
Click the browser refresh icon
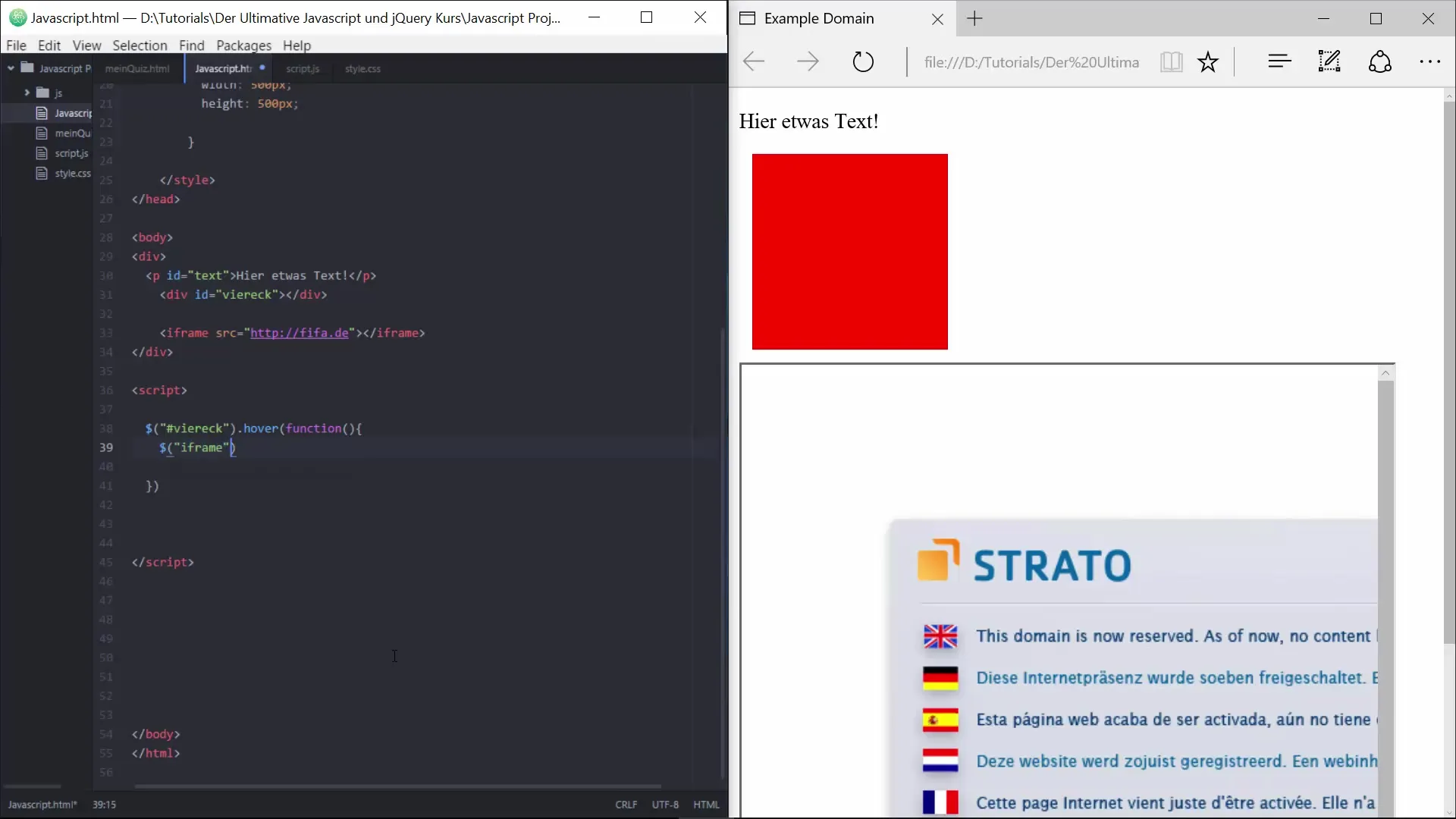pos(863,61)
